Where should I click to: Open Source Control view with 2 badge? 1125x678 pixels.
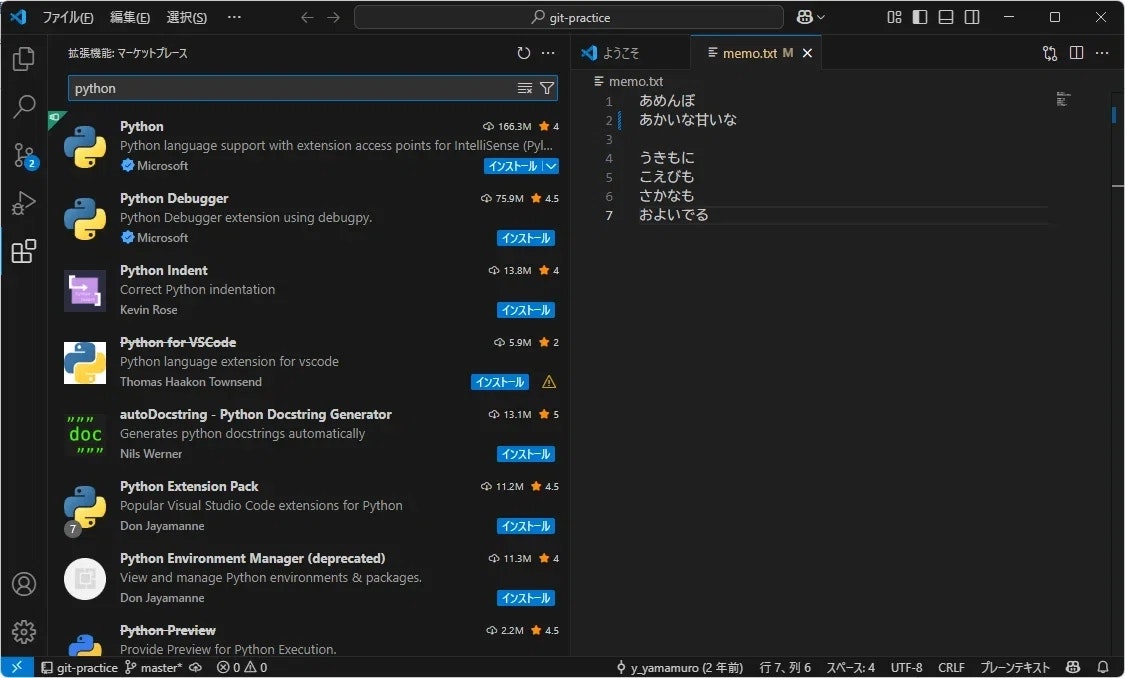click(24, 155)
